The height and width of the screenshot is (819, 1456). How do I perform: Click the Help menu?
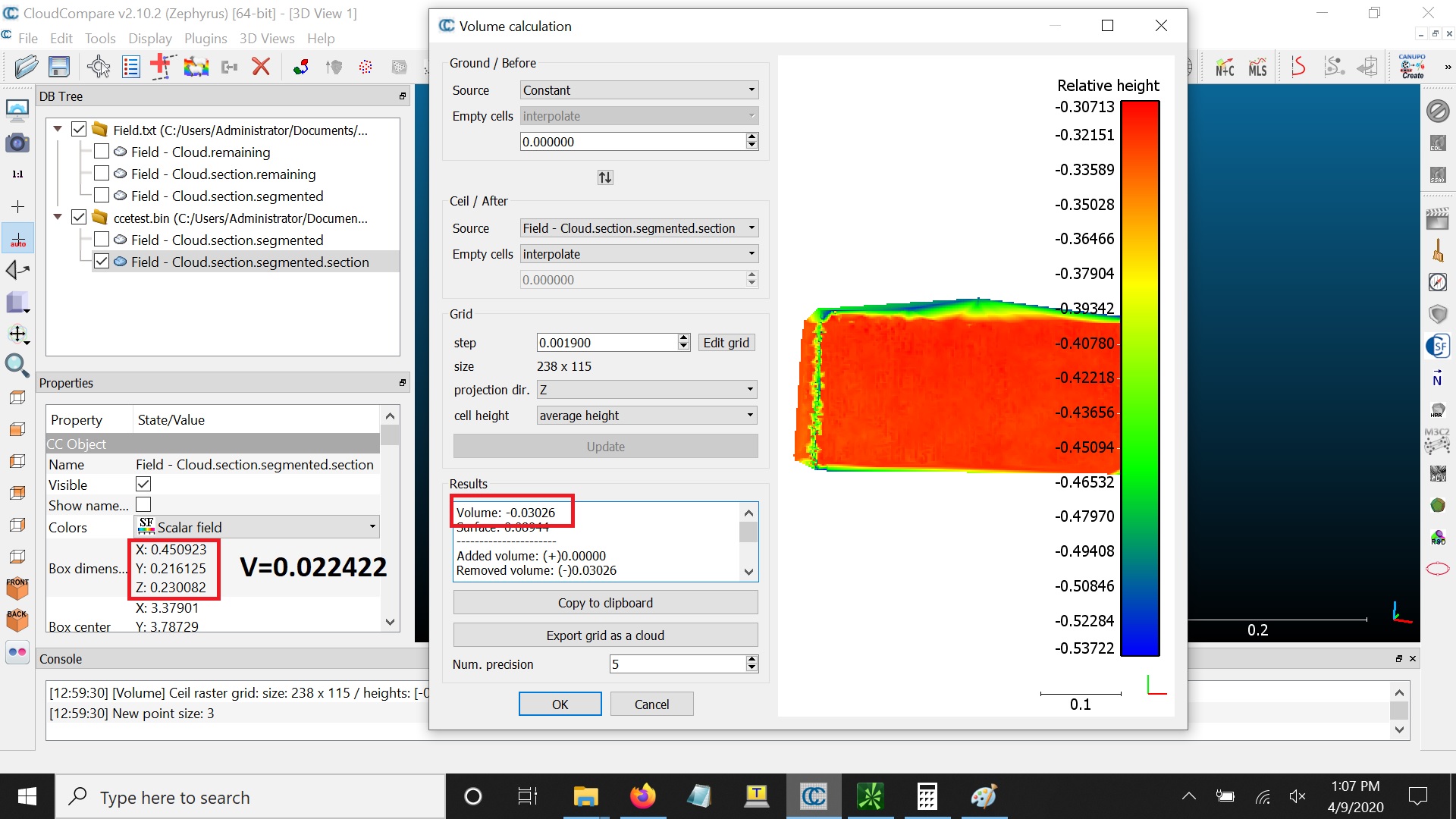(x=321, y=39)
